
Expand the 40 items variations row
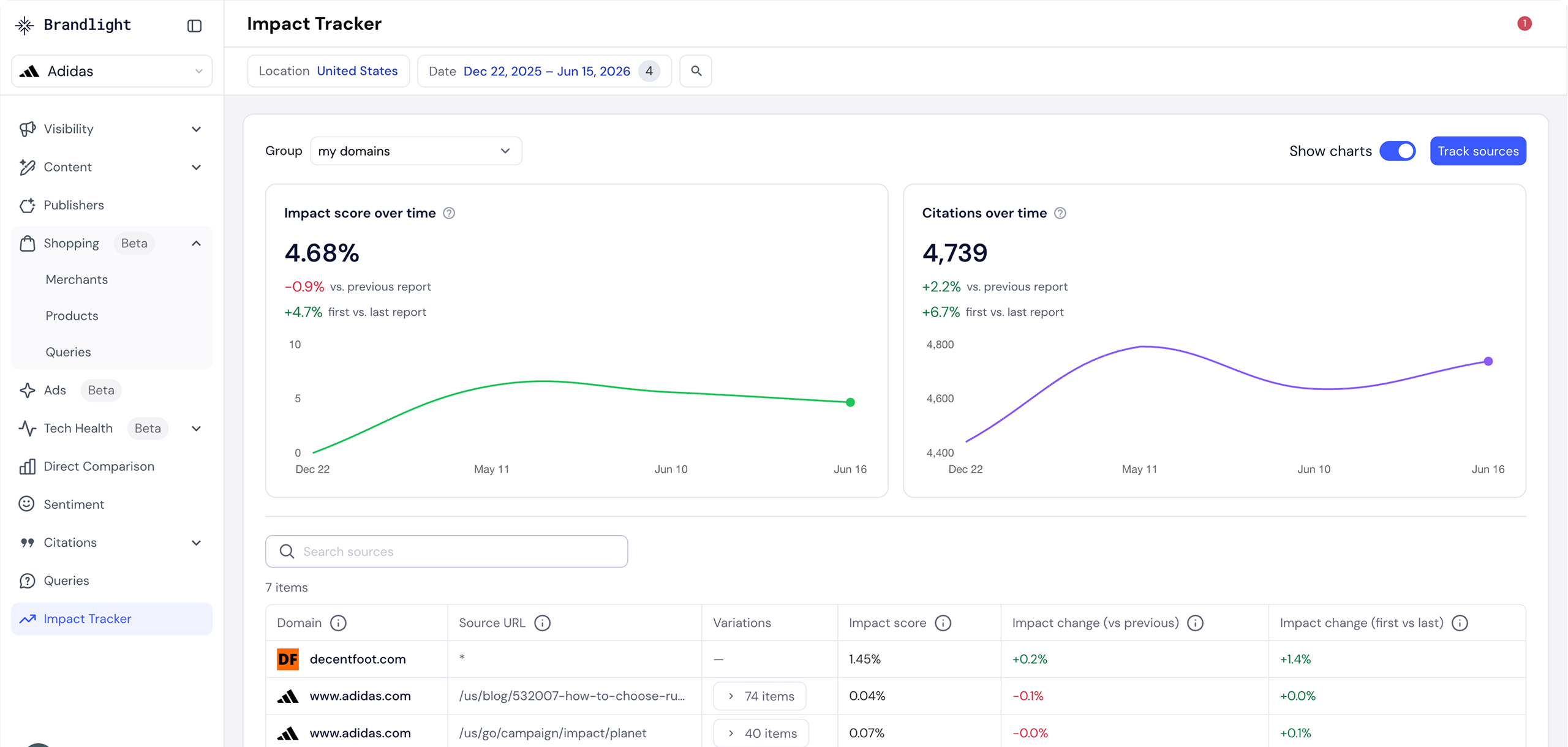761,733
